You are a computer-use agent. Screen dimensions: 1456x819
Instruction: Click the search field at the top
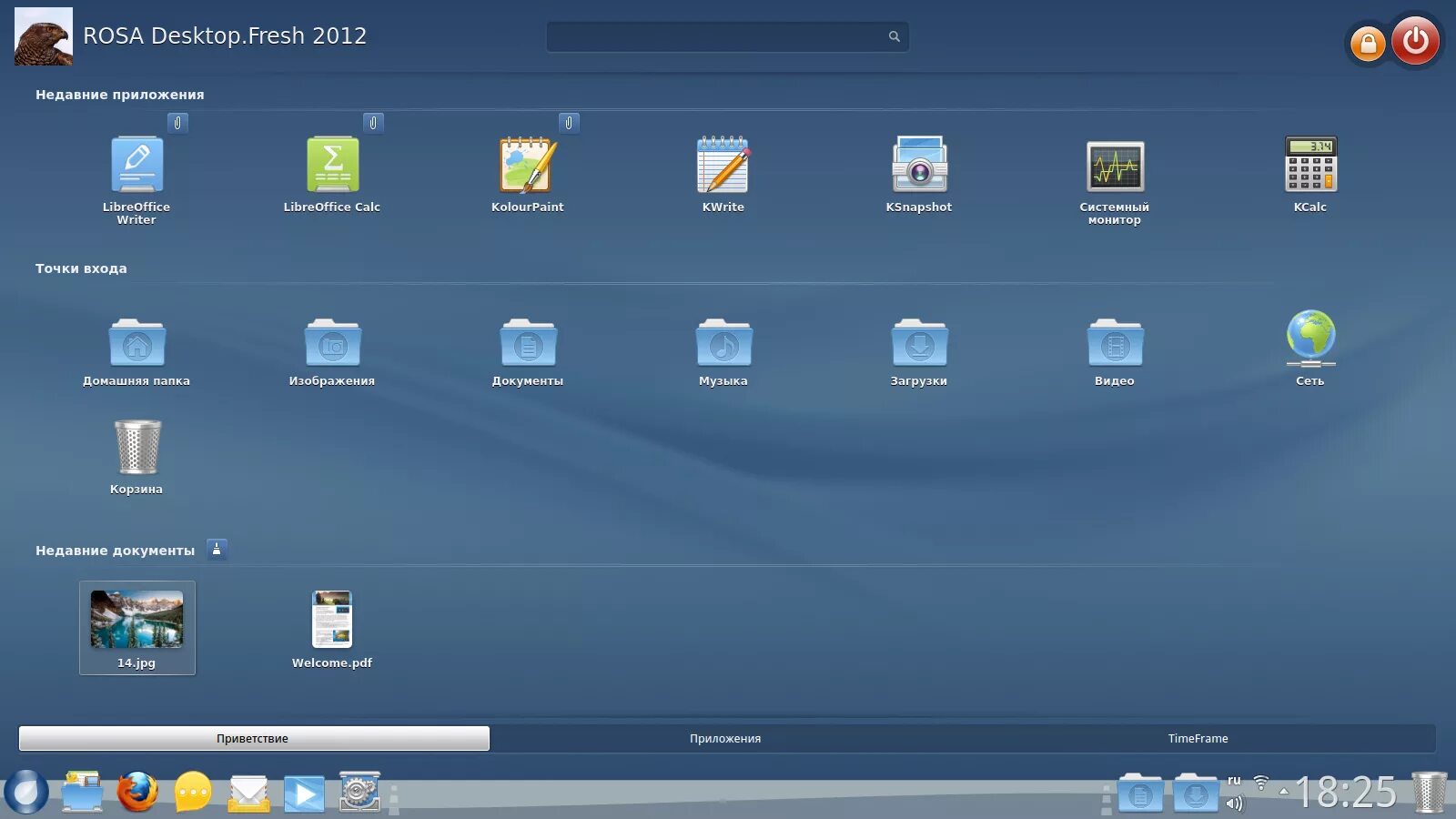pyautogui.click(x=727, y=36)
